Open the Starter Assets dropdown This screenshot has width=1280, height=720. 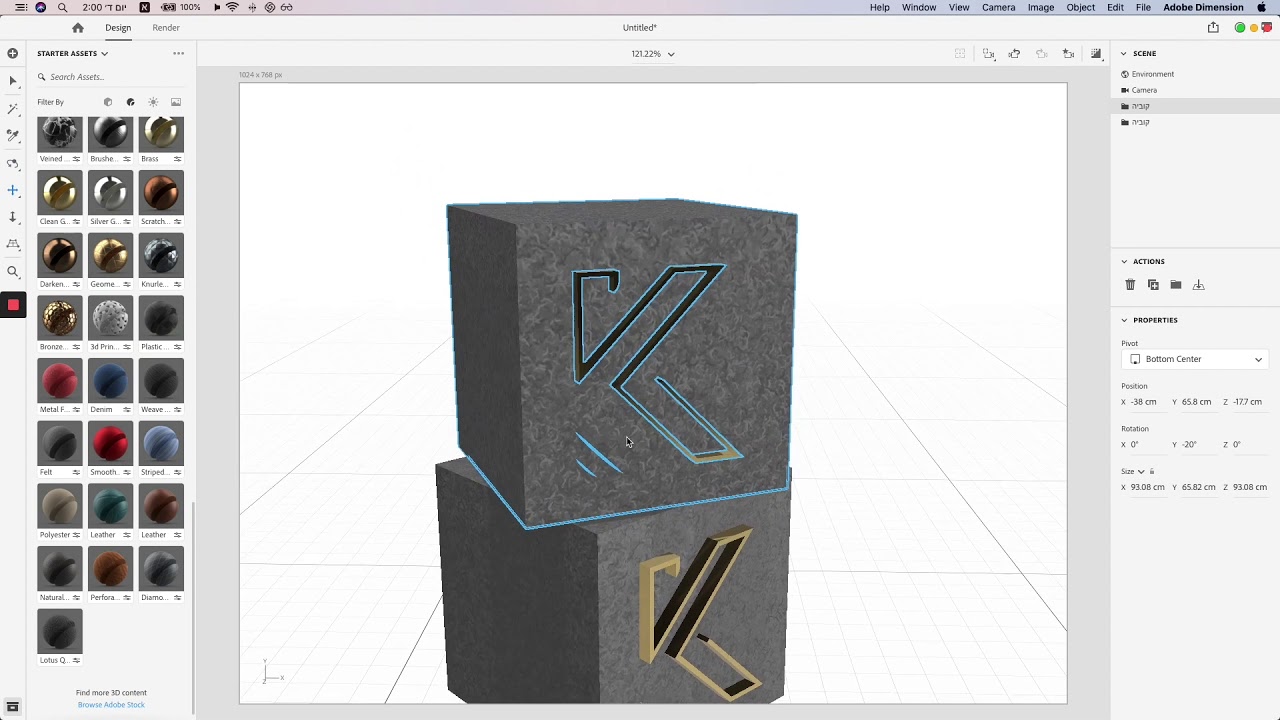[72, 53]
